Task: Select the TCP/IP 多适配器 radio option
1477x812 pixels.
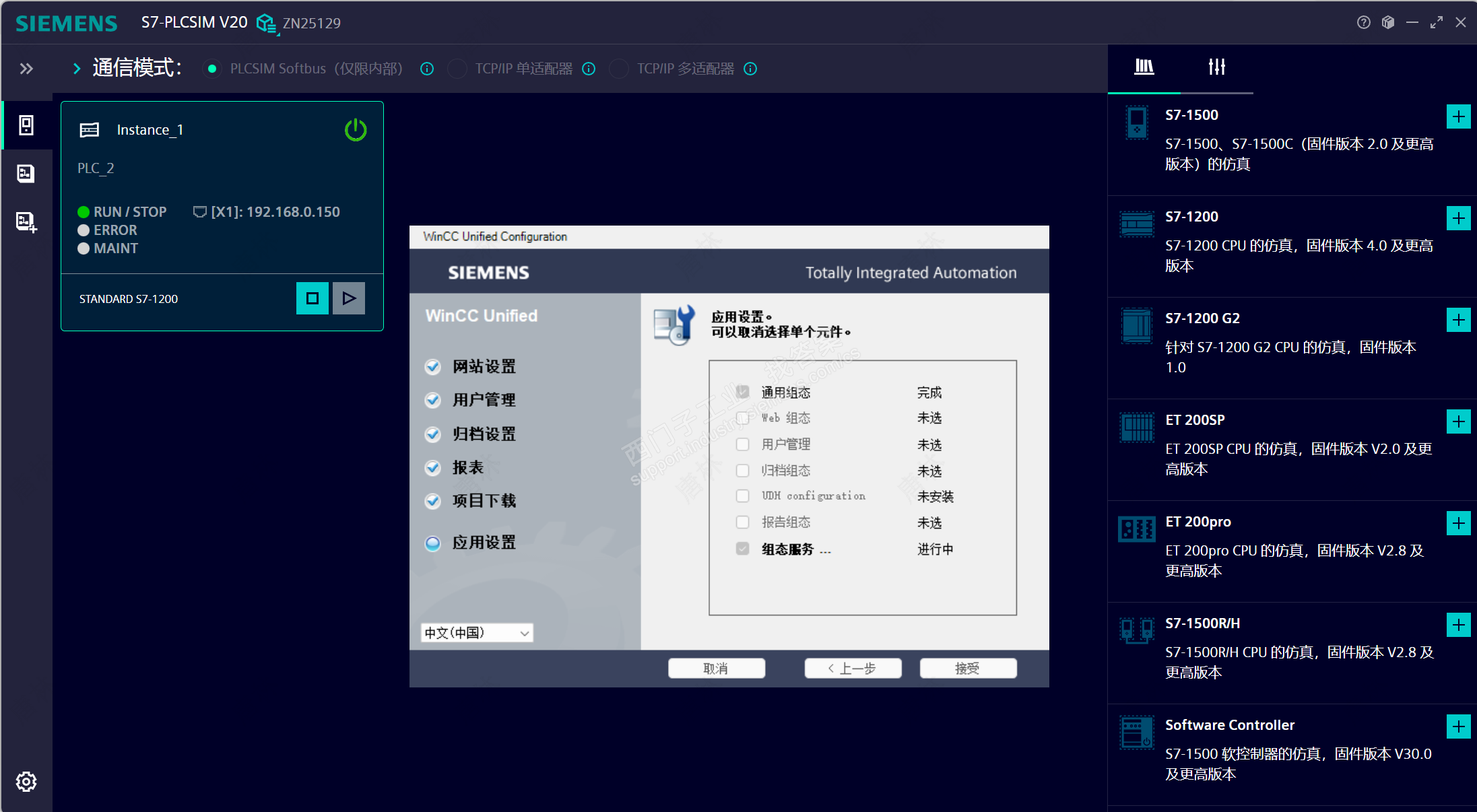Action: [619, 69]
